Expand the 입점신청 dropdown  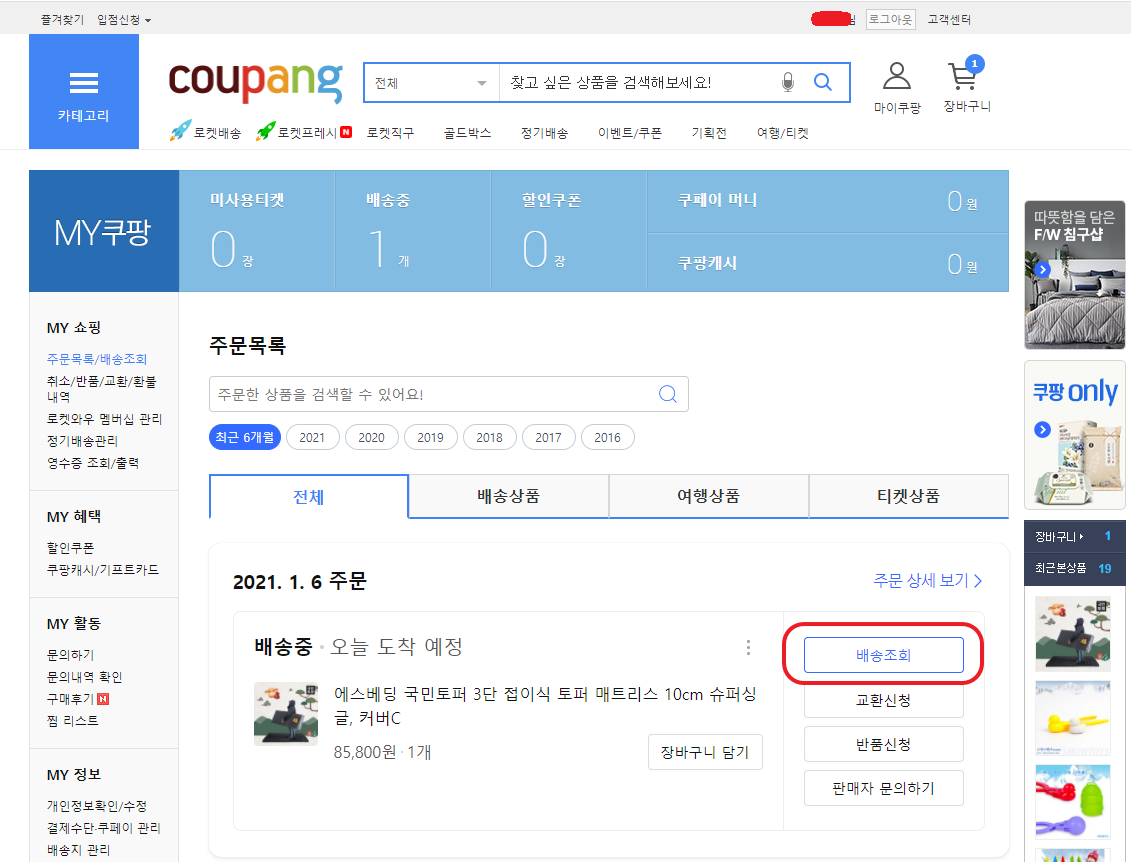124,19
